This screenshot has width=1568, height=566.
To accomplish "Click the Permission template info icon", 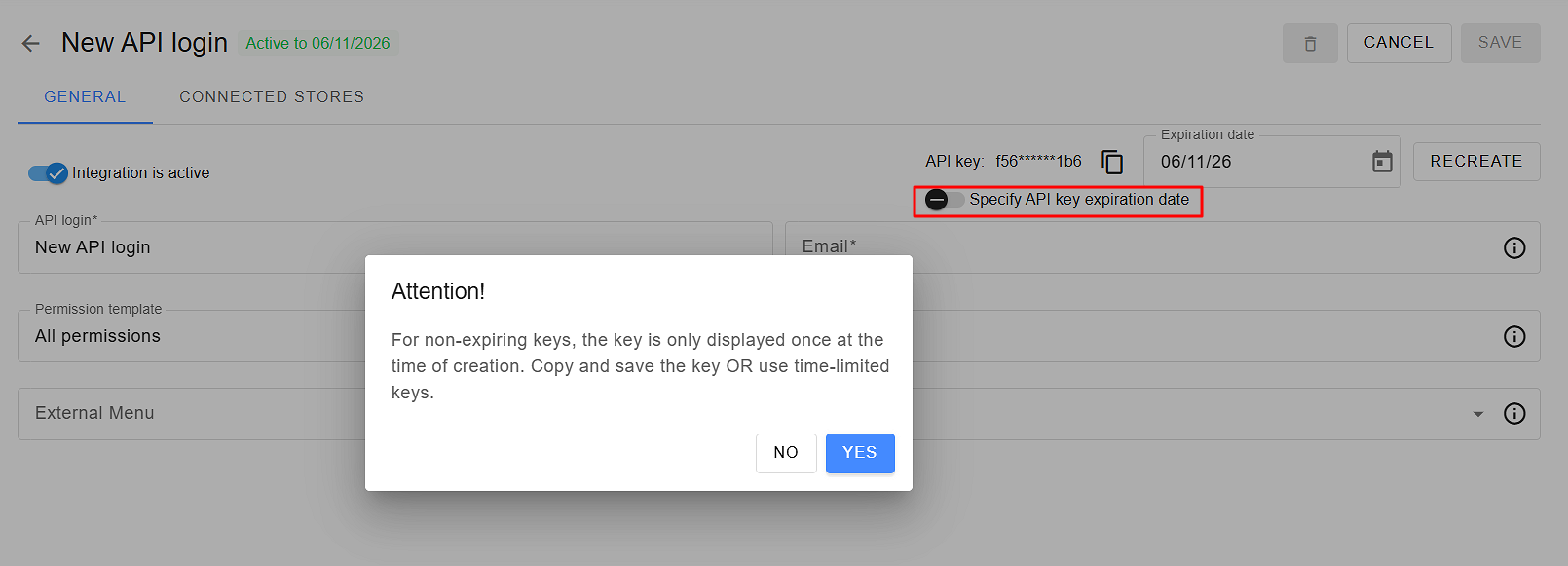I will (x=1514, y=336).
